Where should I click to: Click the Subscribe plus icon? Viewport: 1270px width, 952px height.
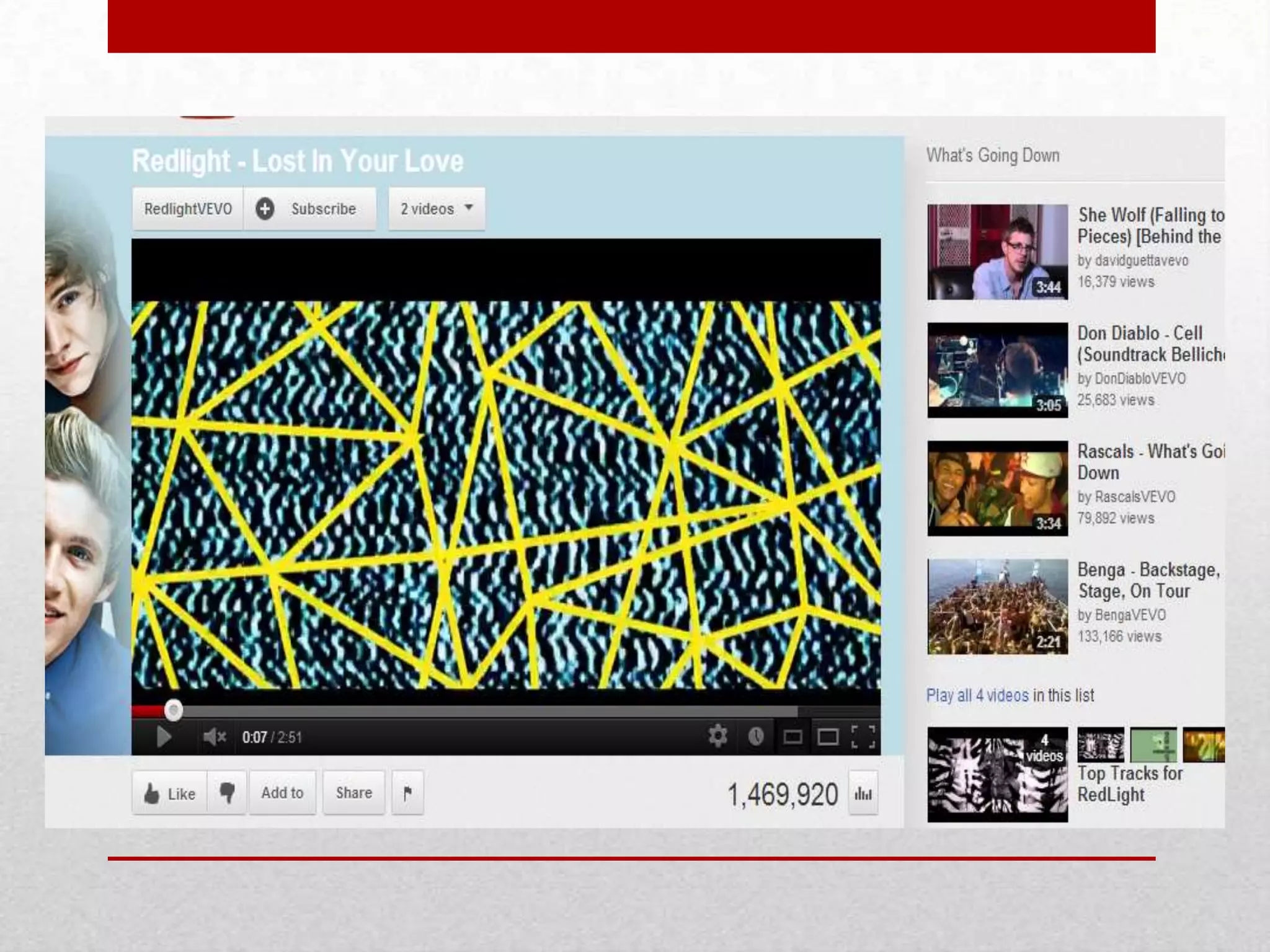(265, 209)
